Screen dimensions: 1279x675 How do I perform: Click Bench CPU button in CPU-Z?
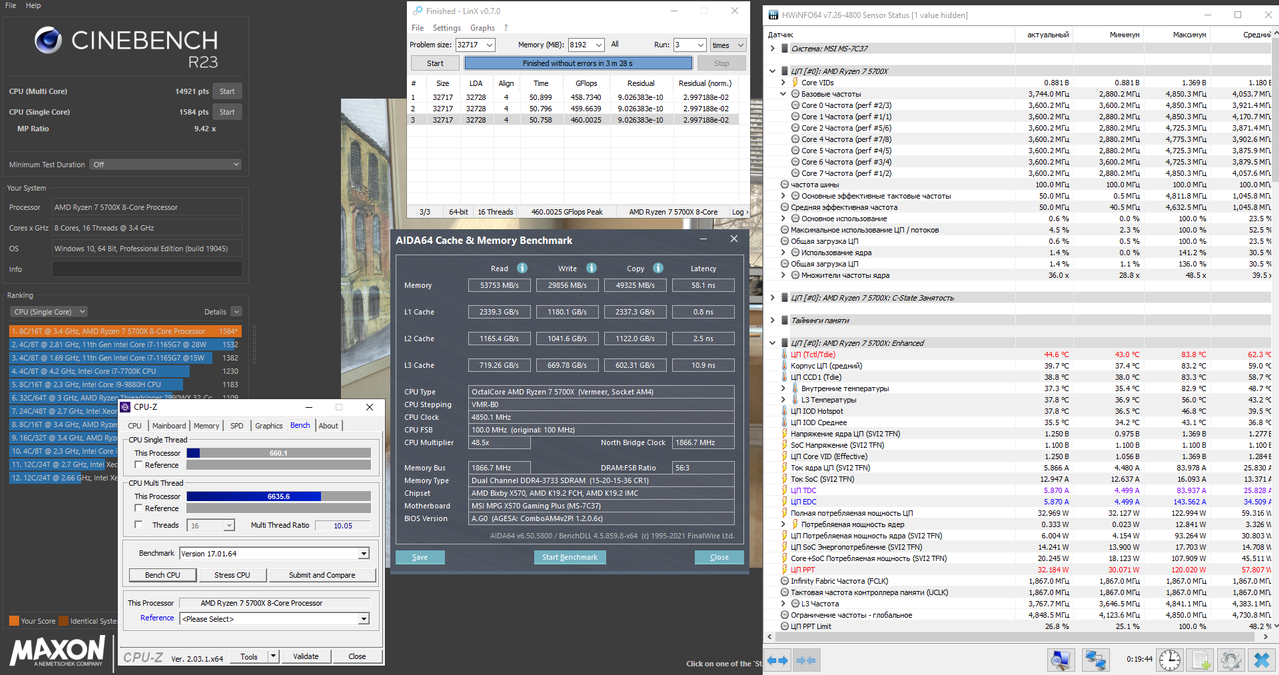pos(162,575)
